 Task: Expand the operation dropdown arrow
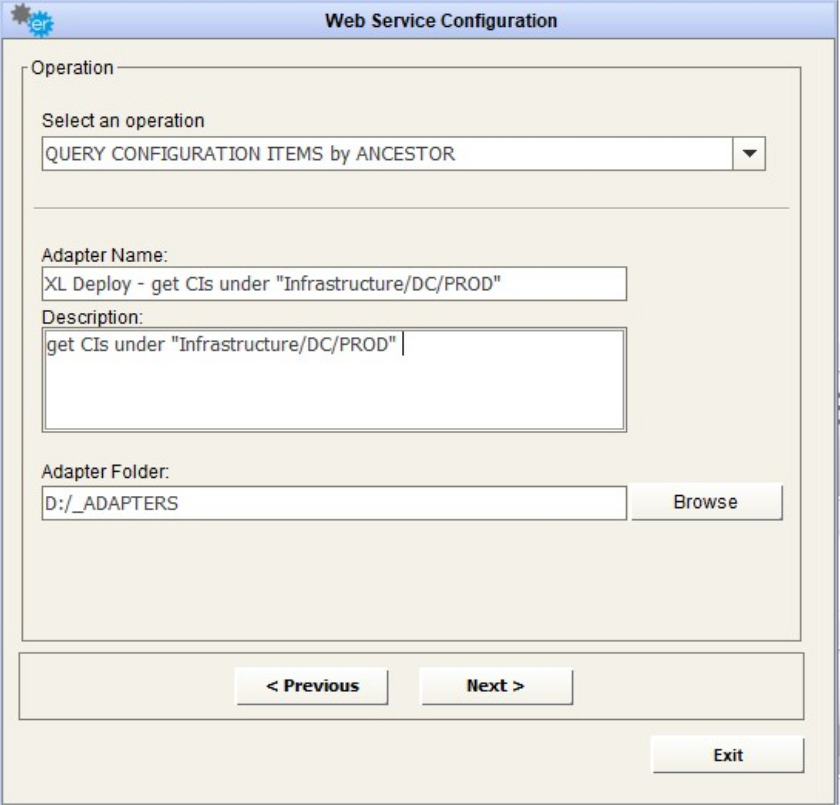pyautogui.click(x=749, y=155)
